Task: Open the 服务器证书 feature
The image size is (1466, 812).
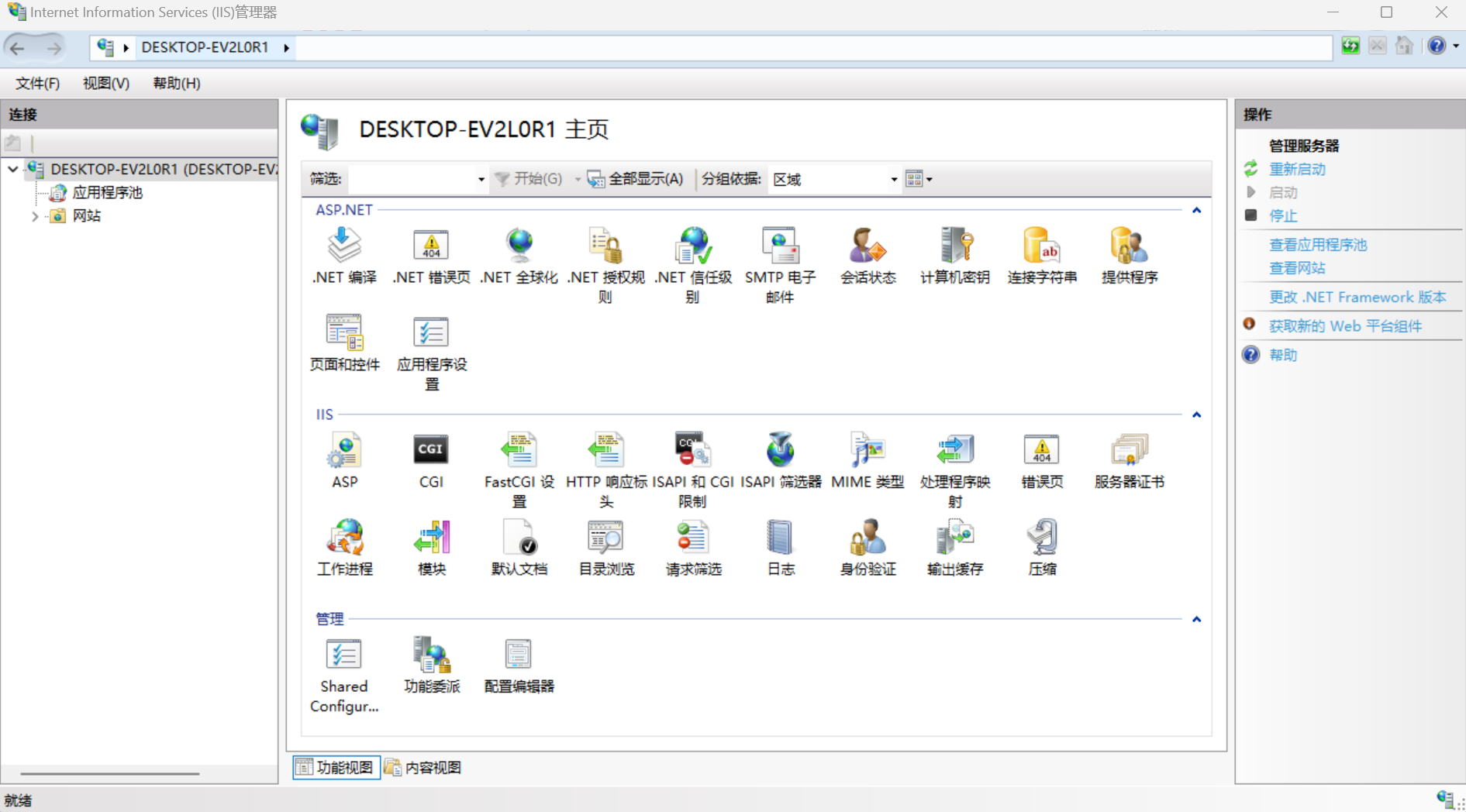Action: pyautogui.click(x=1129, y=461)
